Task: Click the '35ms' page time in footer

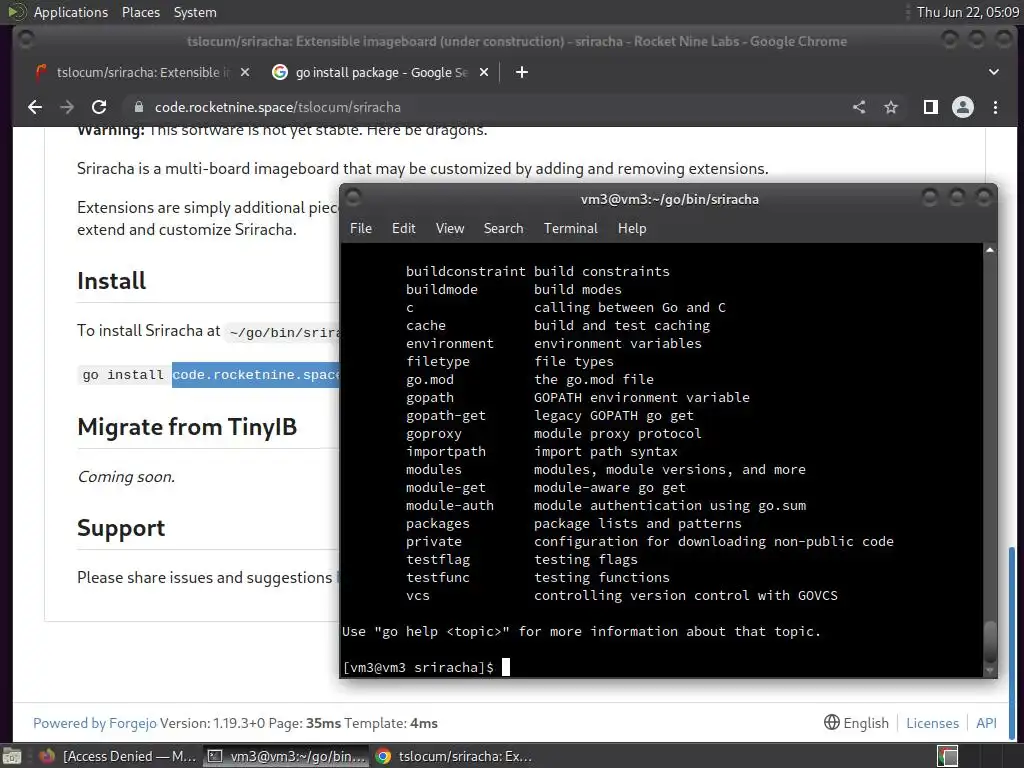Action: click(x=323, y=723)
